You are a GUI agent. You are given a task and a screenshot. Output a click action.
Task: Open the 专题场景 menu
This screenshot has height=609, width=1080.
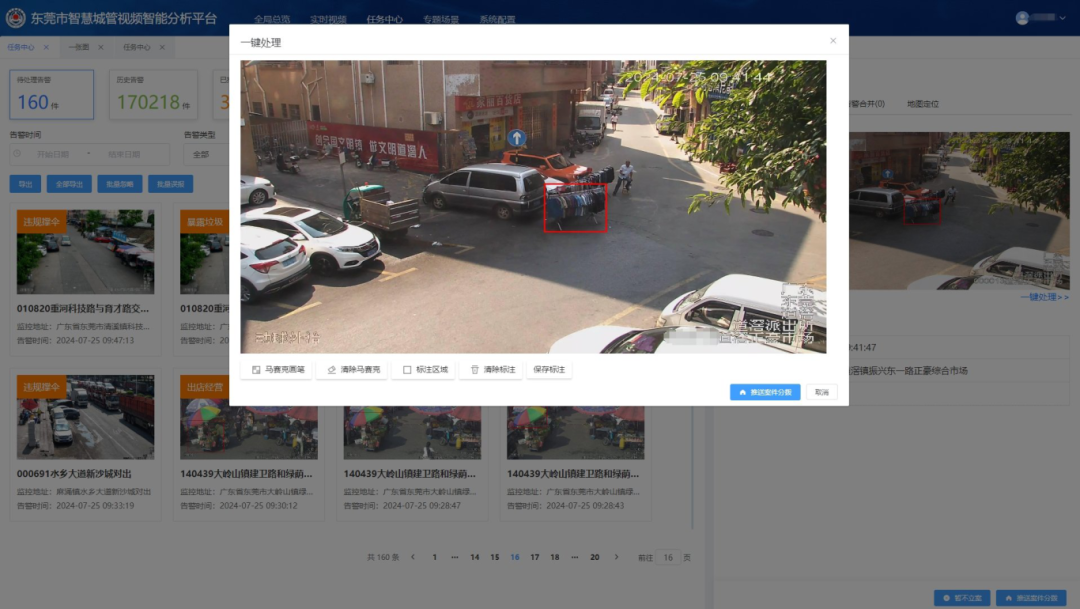(x=441, y=19)
